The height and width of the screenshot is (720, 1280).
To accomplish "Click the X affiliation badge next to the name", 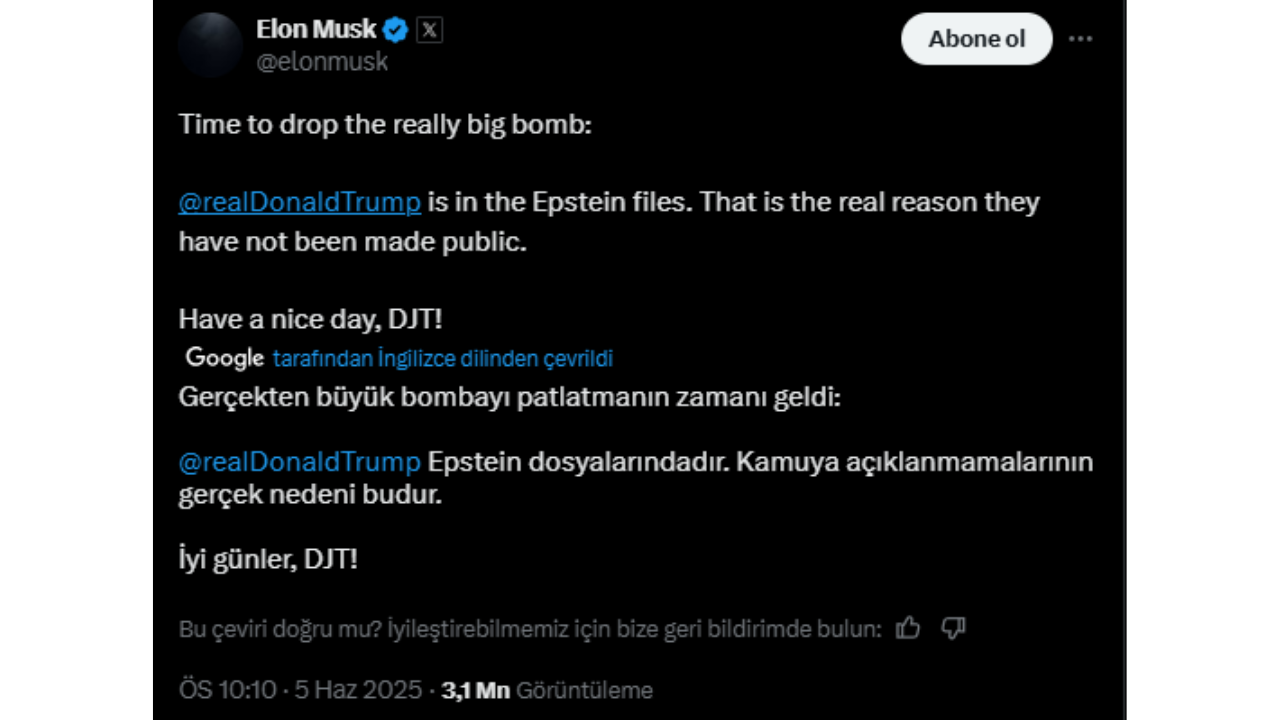I will pyautogui.click(x=429, y=30).
